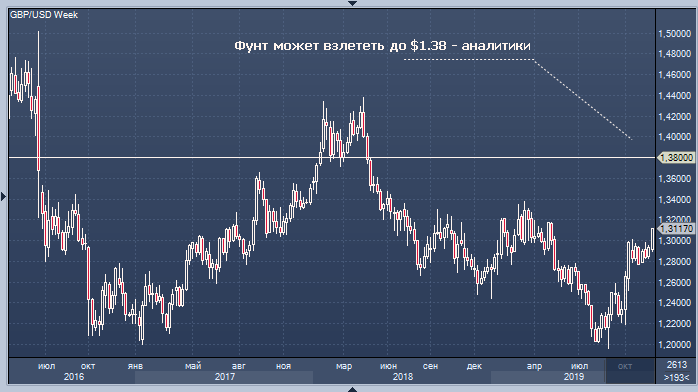698x392 pixels.
Task: Click the current price tag 1,31170
Action: (676, 229)
